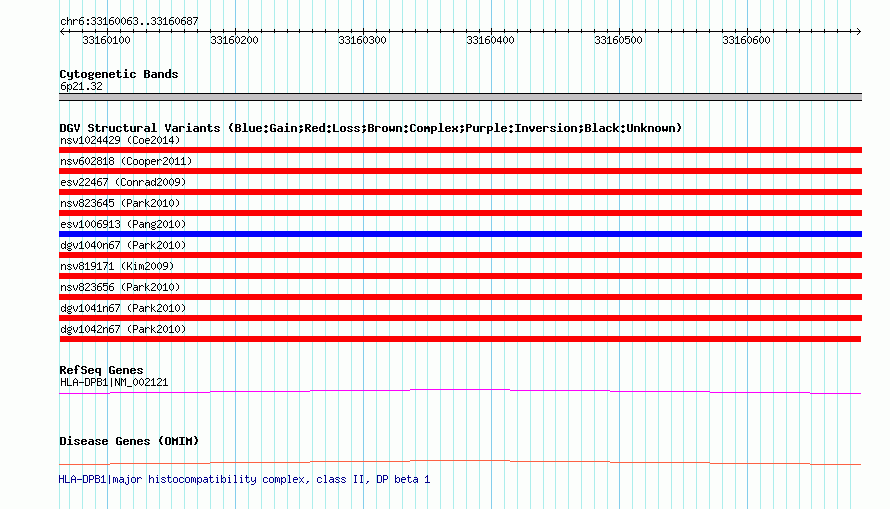Screen dimensions: 890x509
Task: Click the 33160200 ruler position
Action: click(x=234, y=40)
